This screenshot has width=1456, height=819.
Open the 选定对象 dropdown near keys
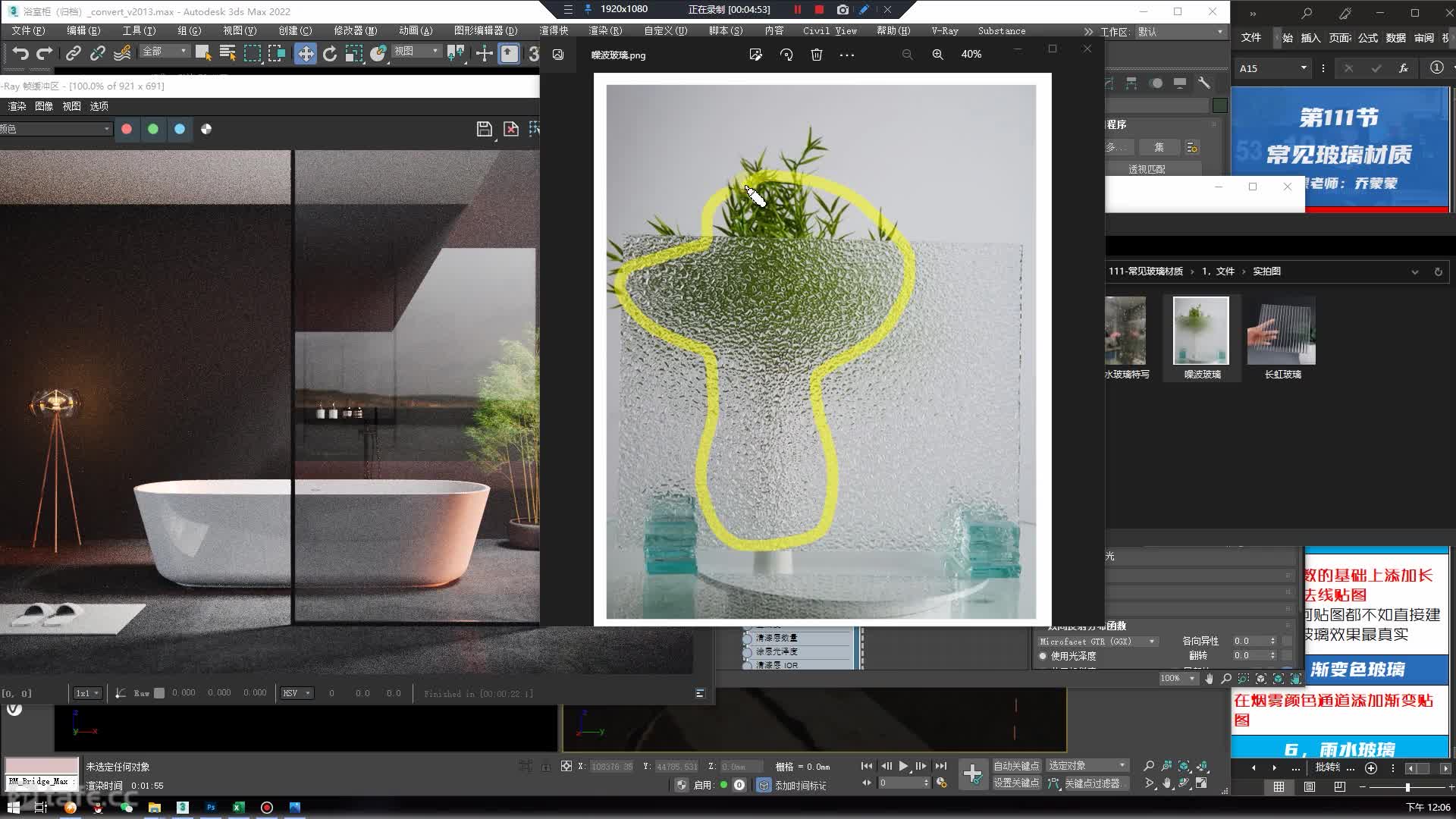(1088, 766)
